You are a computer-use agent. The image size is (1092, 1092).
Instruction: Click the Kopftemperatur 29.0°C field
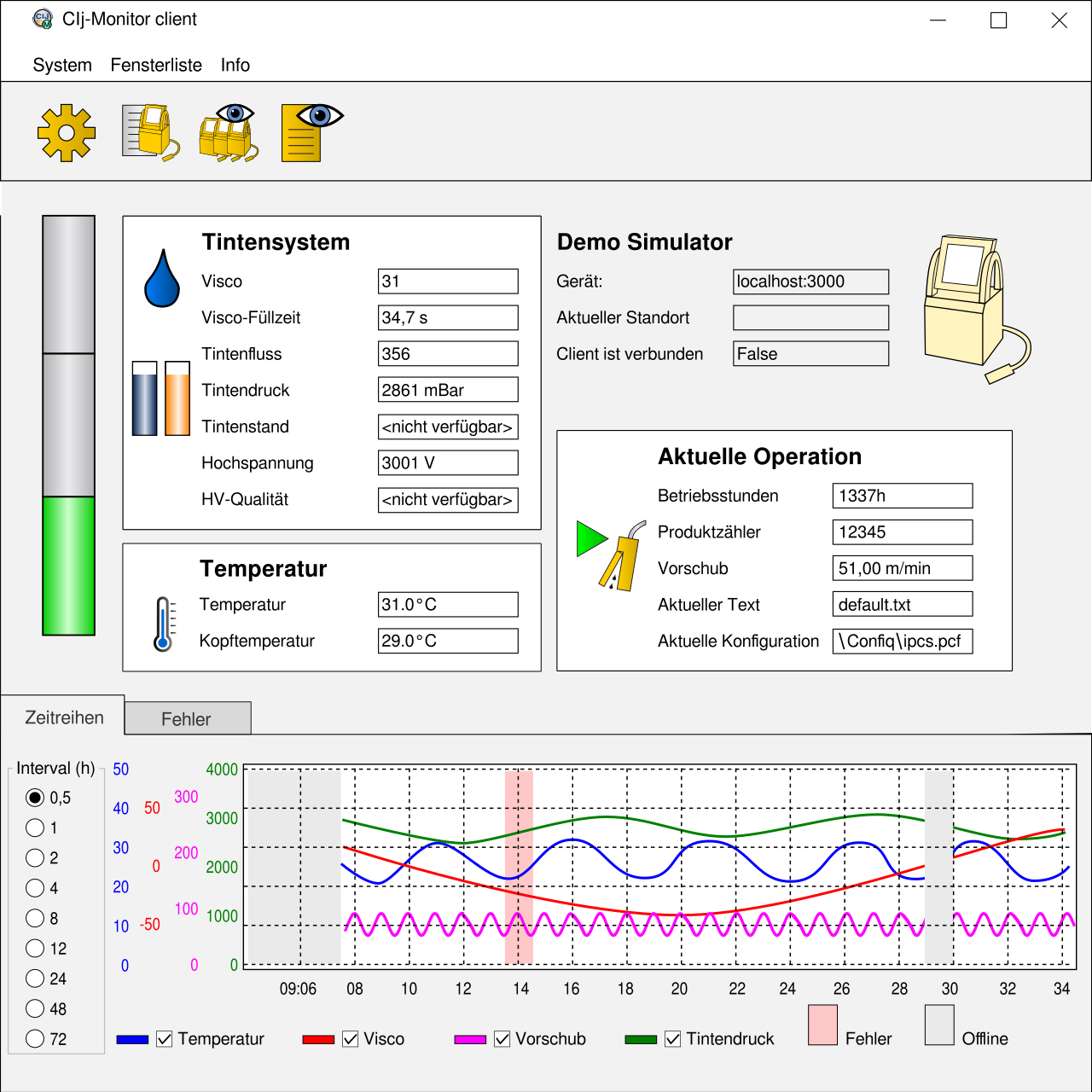(x=448, y=641)
